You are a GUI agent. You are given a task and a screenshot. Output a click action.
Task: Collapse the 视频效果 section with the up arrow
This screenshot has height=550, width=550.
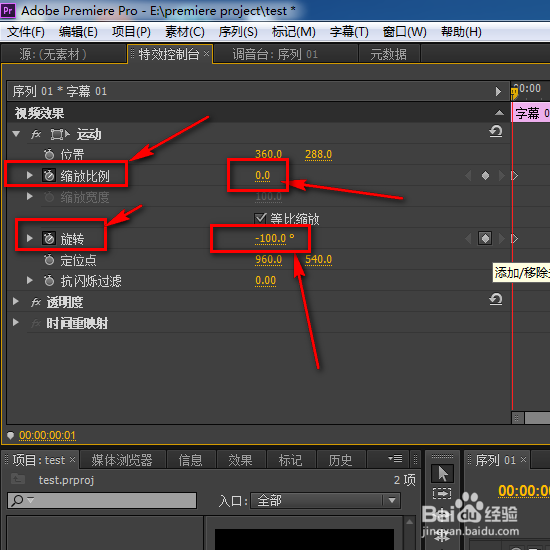(499, 113)
